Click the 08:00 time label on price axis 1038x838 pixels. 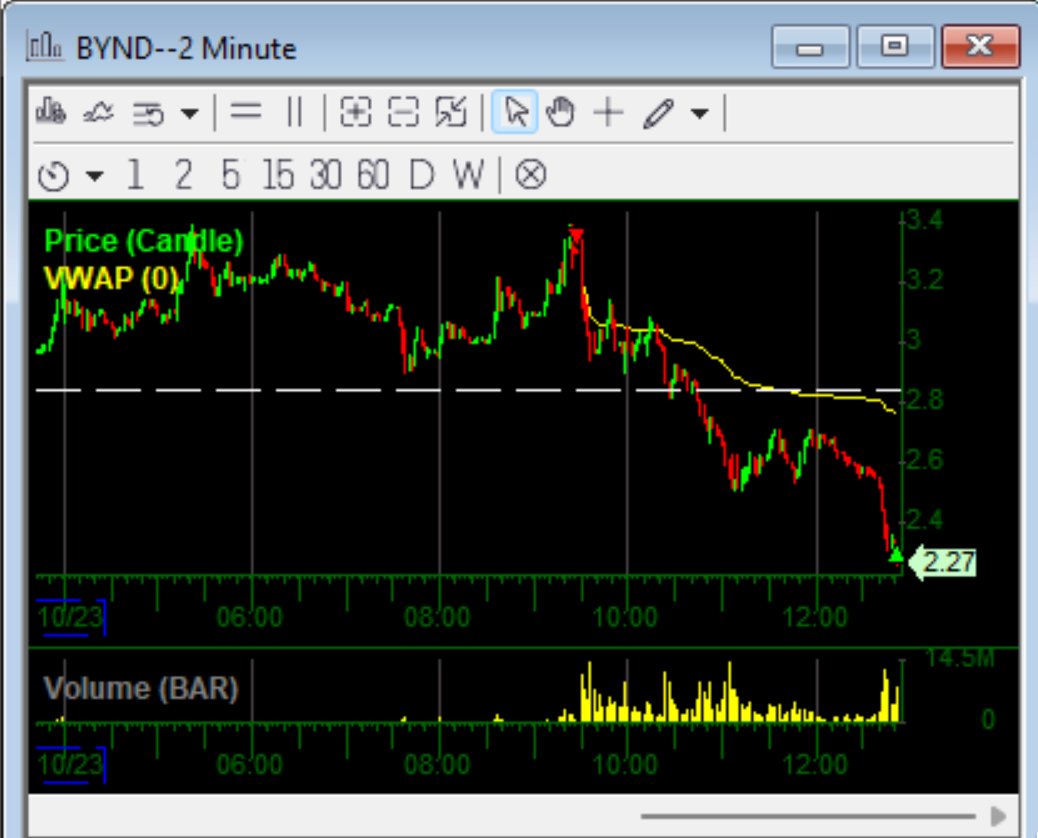(437, 618)
